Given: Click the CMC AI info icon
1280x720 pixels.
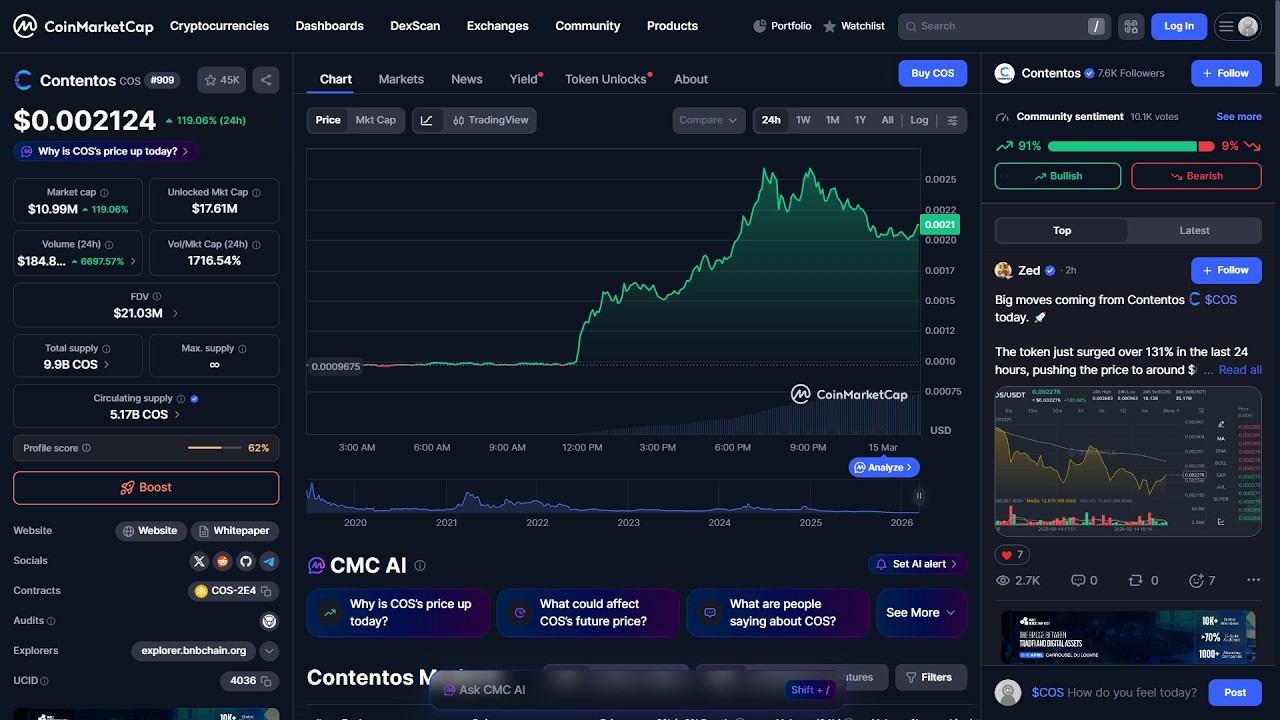Looking at the screenshot, I should coord(420,565).
